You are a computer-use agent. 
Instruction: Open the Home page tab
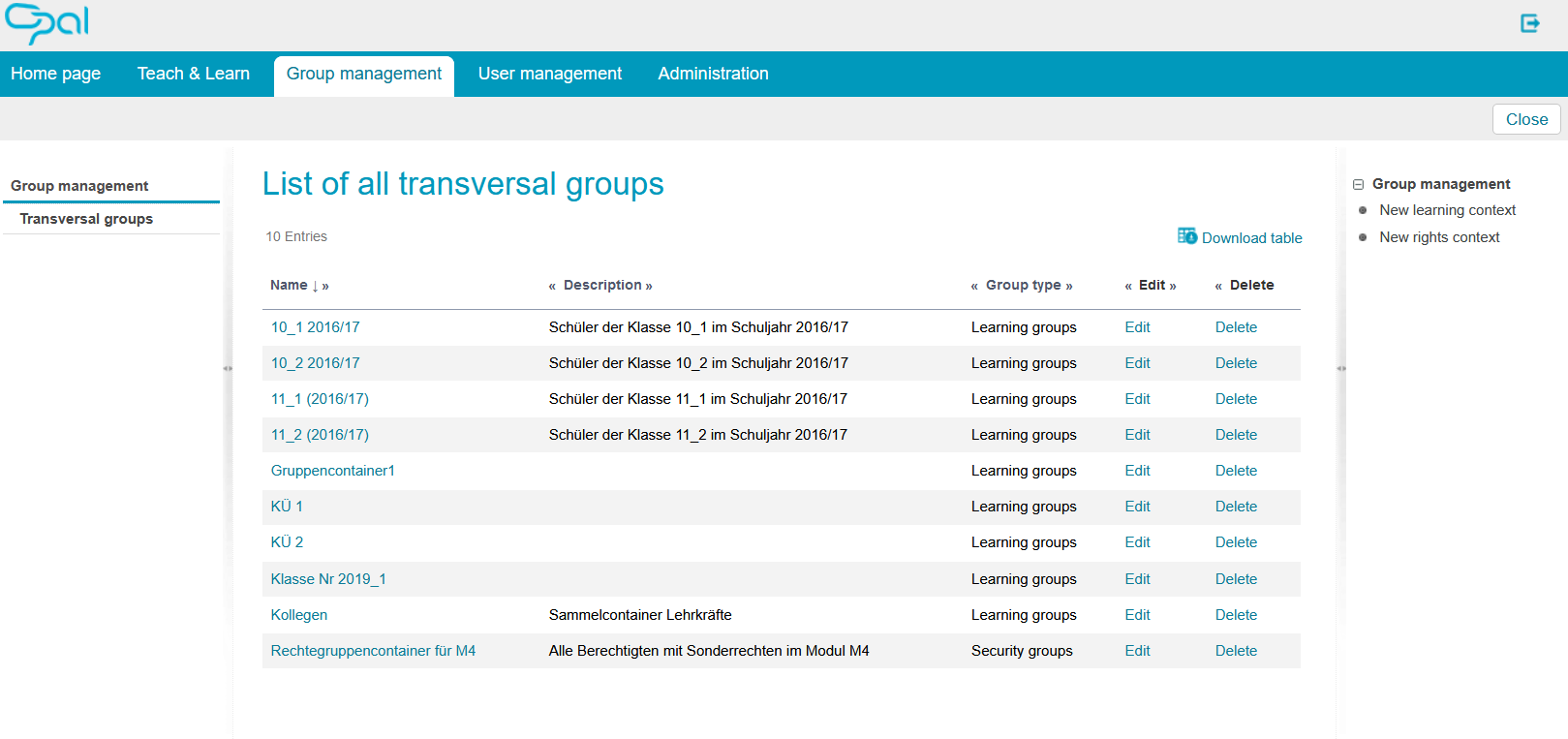(x=55, y=74)
